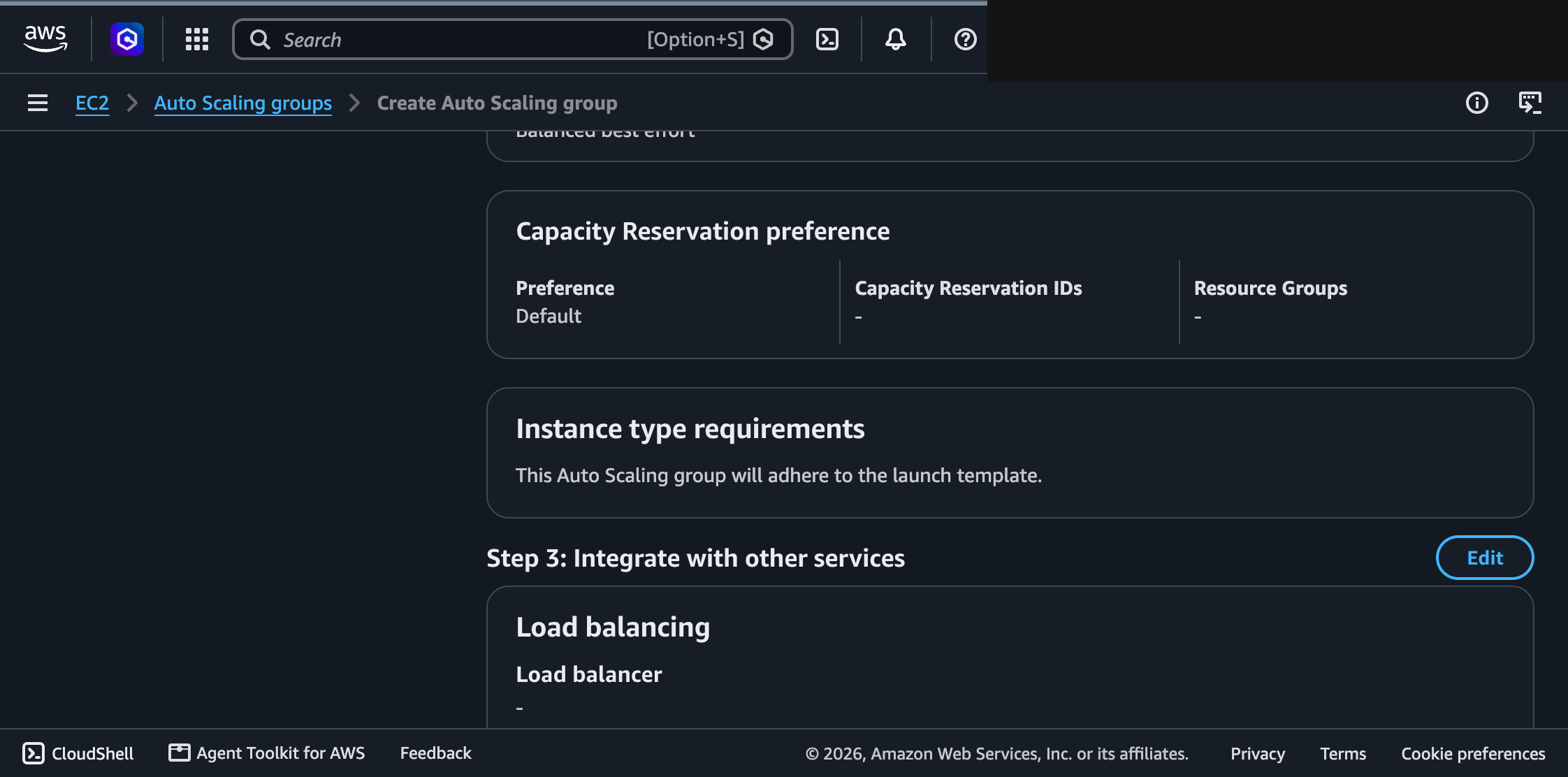Open the notifications bell
This screenshot has width=1568, height=777.
[x=896, y=39]
